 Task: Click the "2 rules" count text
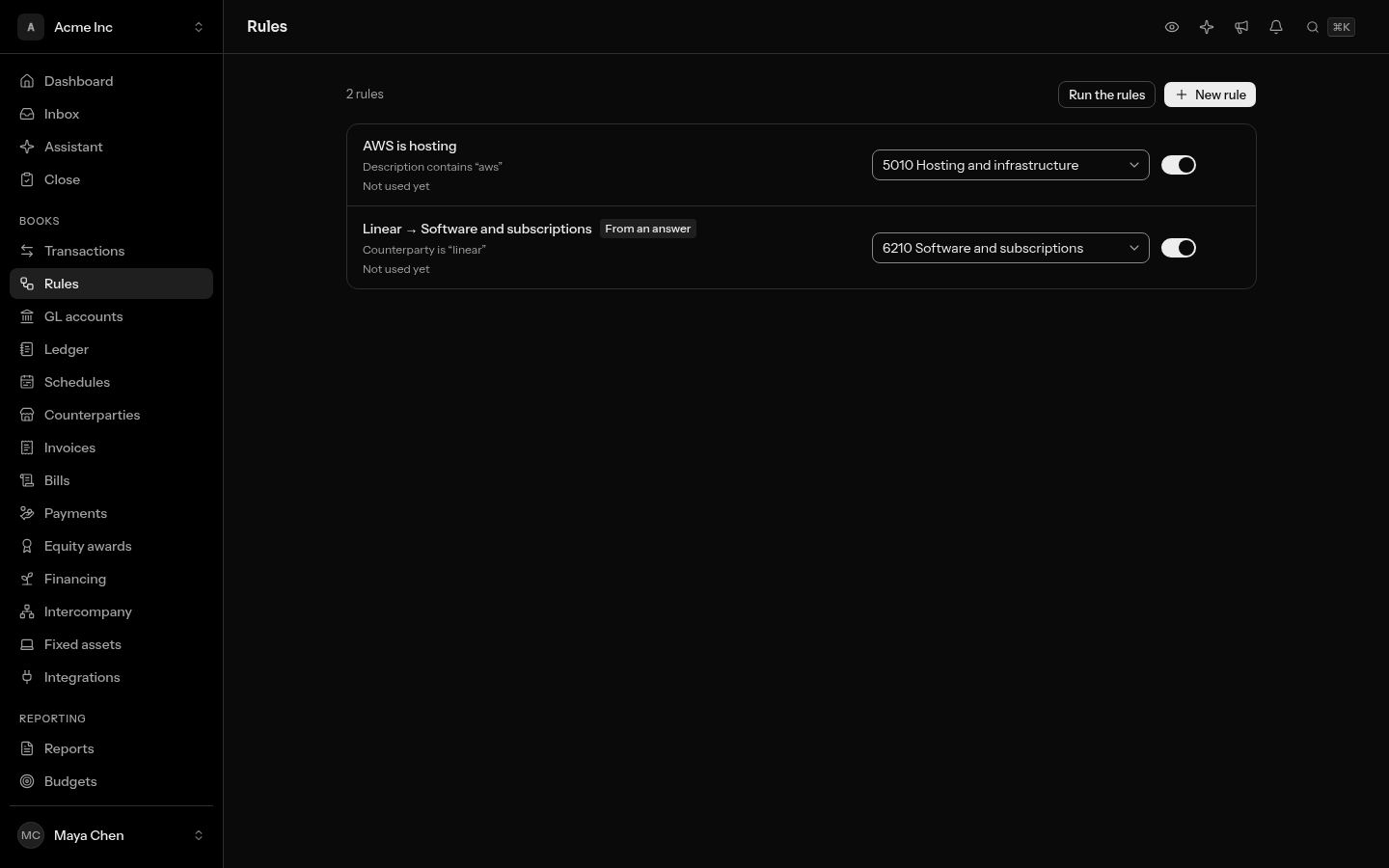(365, 94)
